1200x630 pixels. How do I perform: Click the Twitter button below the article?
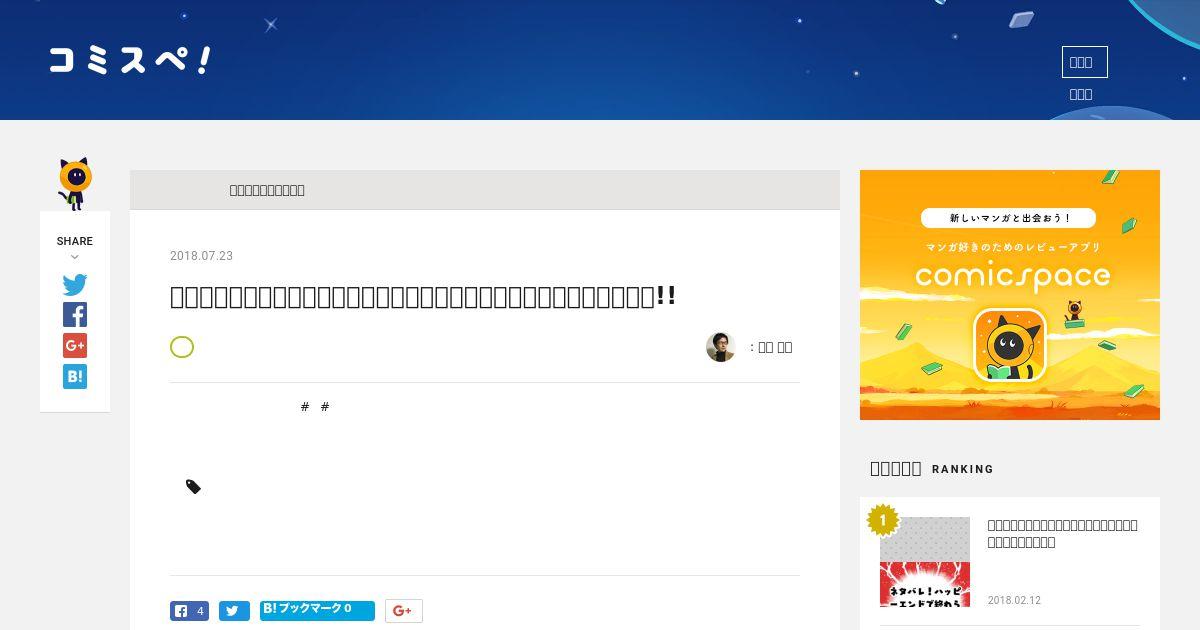tap(234, 611)
